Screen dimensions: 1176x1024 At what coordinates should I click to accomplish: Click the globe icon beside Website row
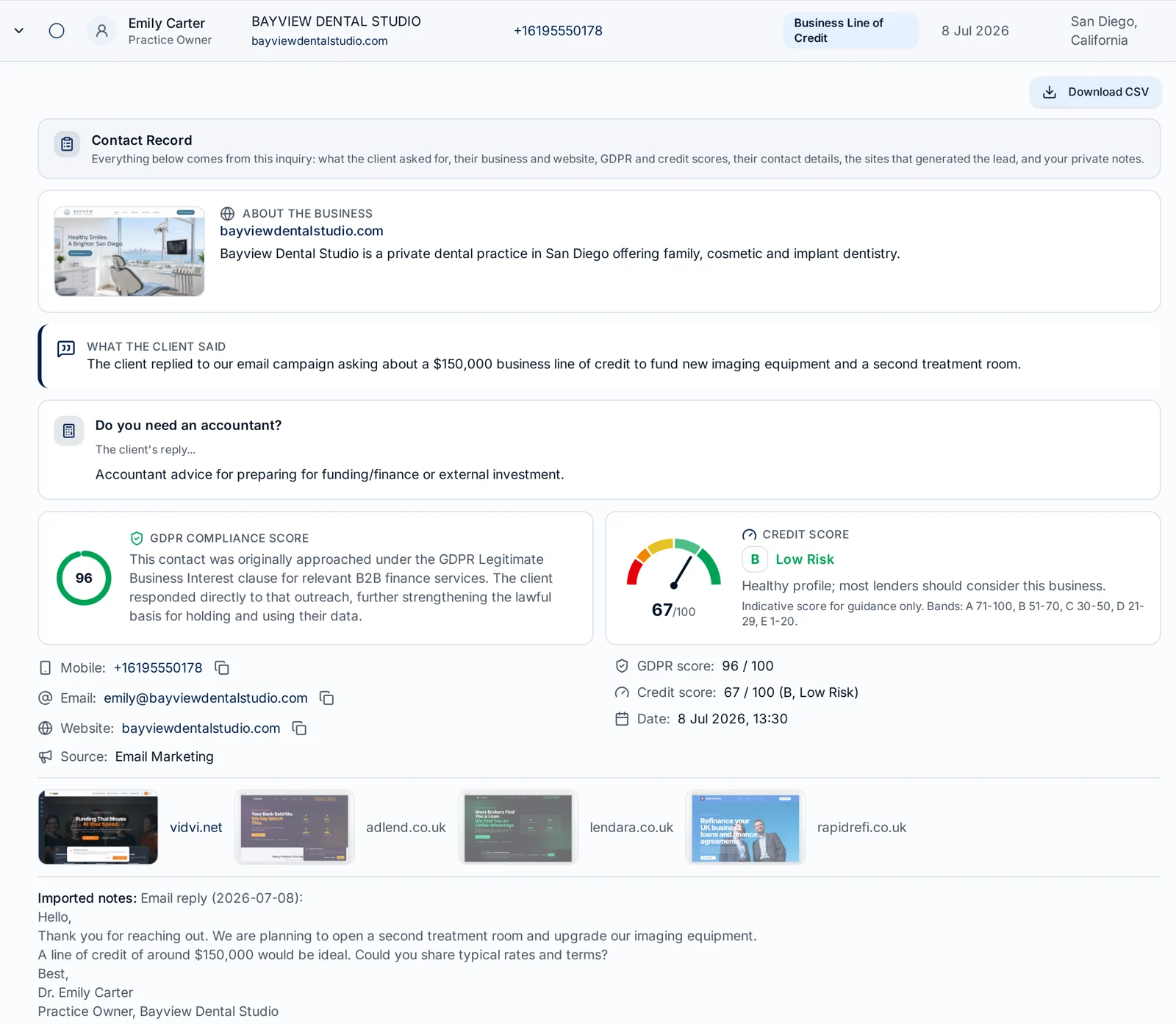[45, 728]
